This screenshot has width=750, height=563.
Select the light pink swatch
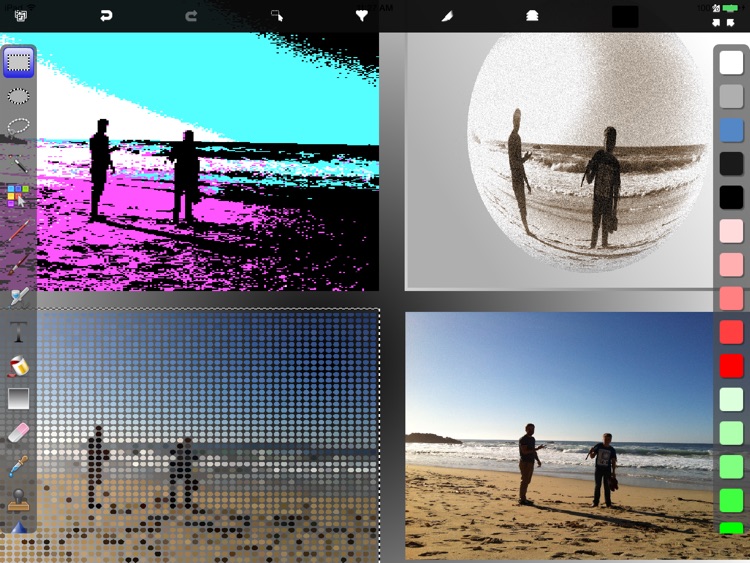click(731, 265)
